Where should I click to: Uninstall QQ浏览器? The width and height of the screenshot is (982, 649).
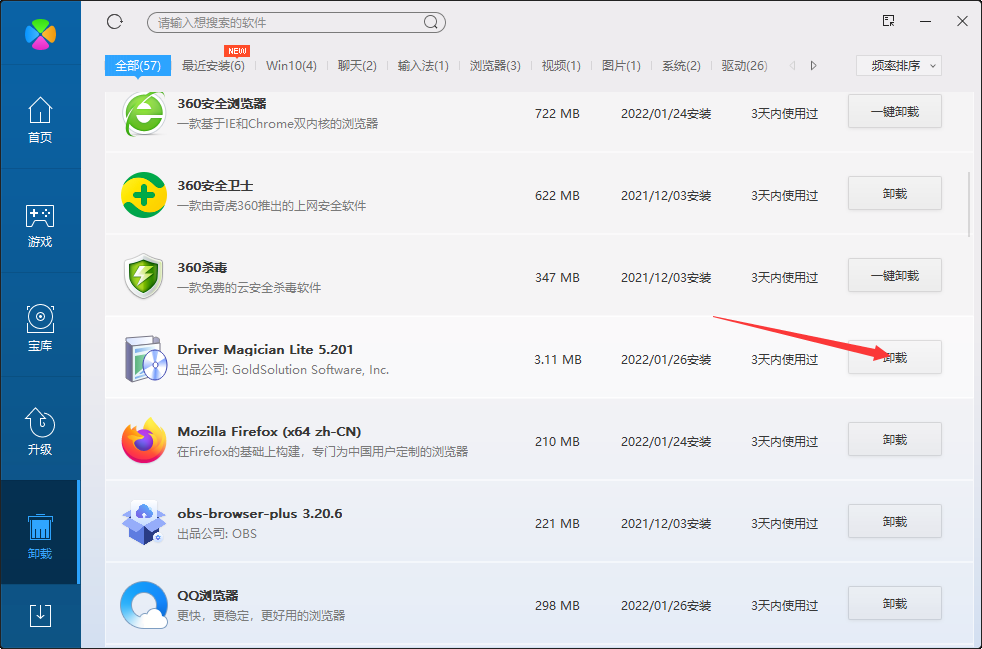click(x=895, y=604)
